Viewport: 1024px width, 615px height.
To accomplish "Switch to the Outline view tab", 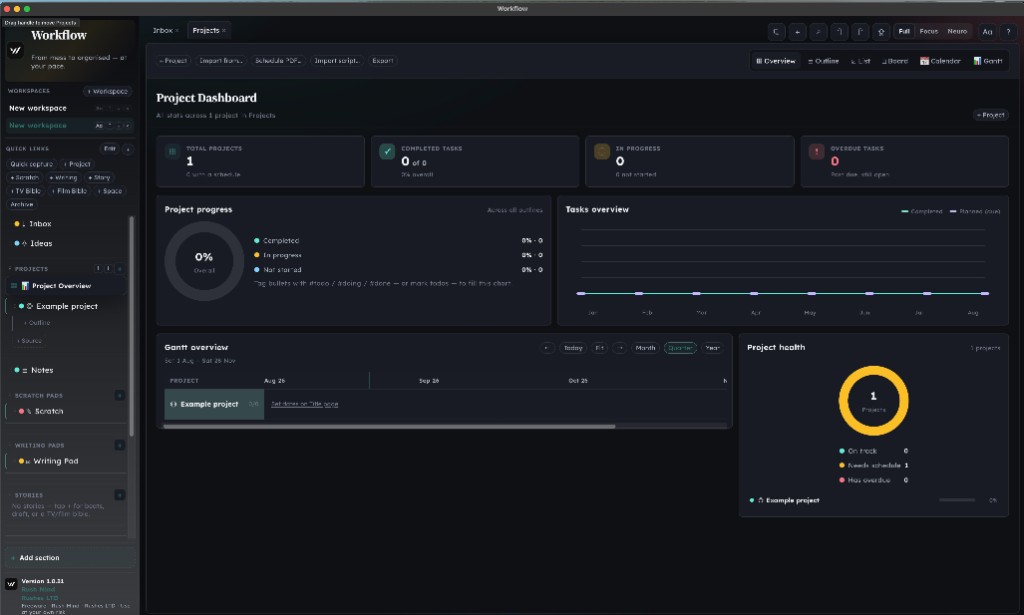I will (823, 61).
